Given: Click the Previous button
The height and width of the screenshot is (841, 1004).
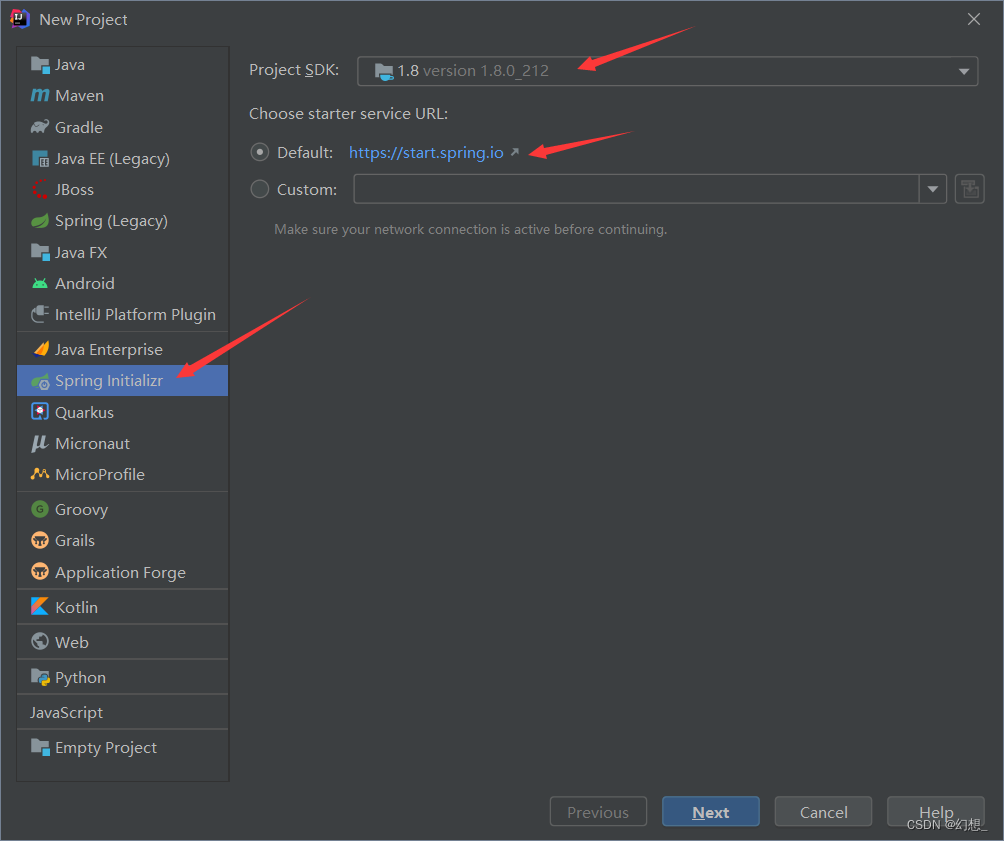Looking at the screenshot, I should click(598, 812).
